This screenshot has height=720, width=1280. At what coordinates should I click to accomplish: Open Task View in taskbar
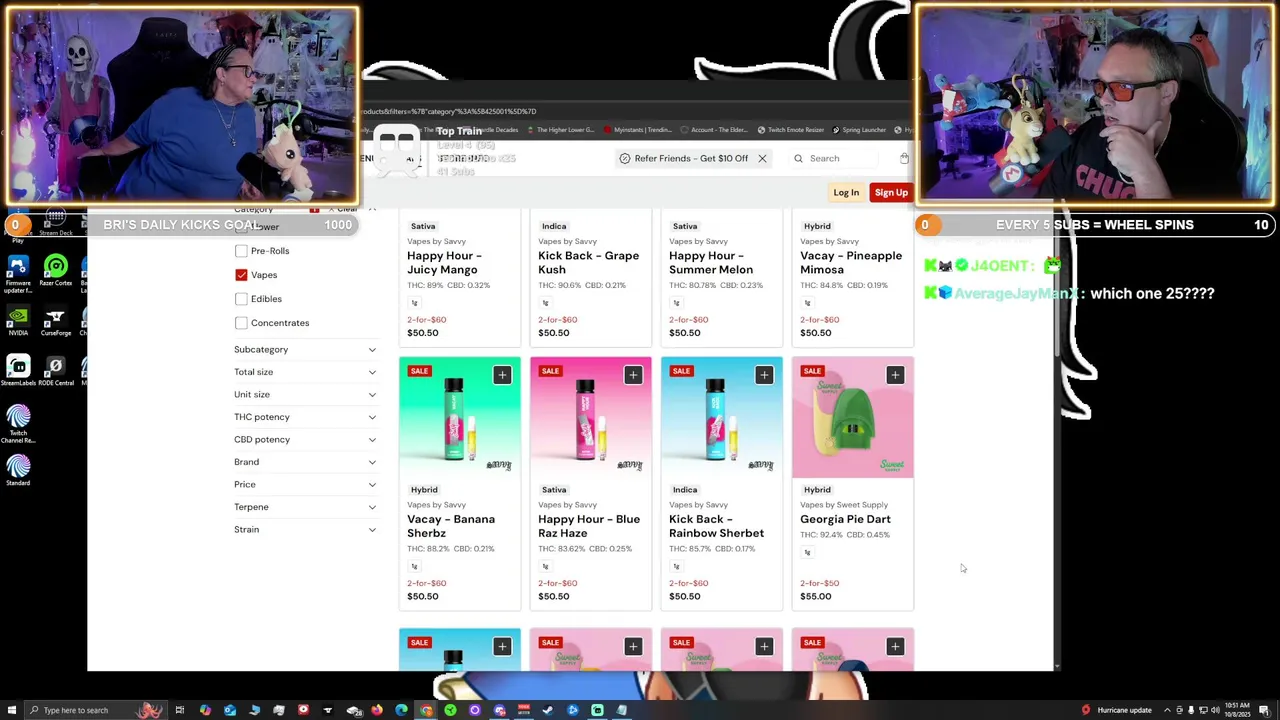[180, 710]
